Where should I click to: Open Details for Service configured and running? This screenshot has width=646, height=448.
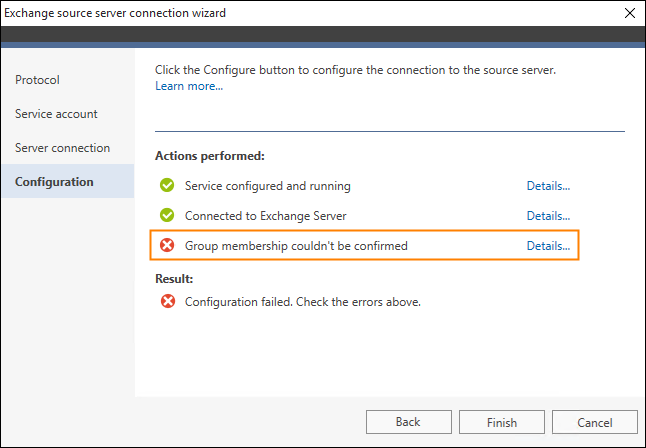(548, 186)
